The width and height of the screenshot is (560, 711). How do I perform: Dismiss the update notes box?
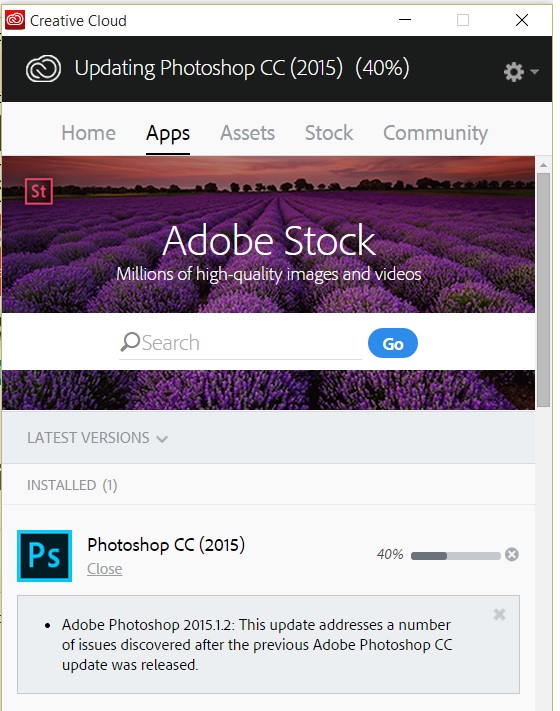coord(499,614)
